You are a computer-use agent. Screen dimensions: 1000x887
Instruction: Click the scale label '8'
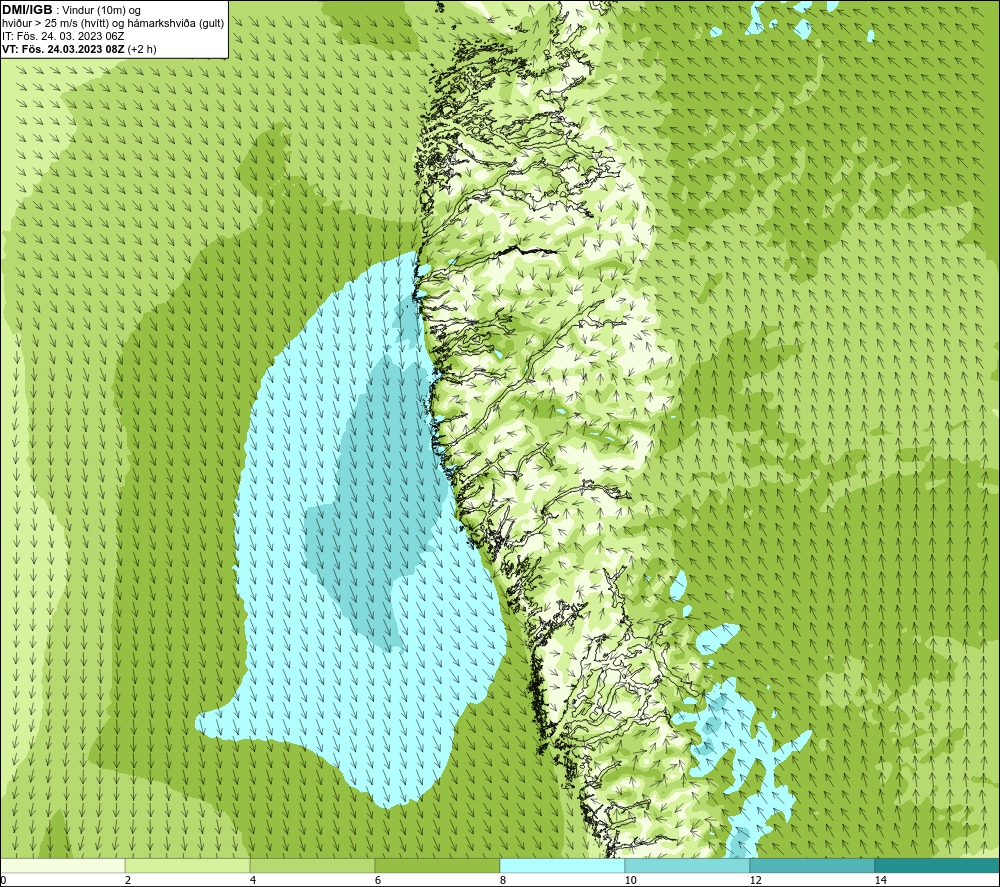coord(503,880)
